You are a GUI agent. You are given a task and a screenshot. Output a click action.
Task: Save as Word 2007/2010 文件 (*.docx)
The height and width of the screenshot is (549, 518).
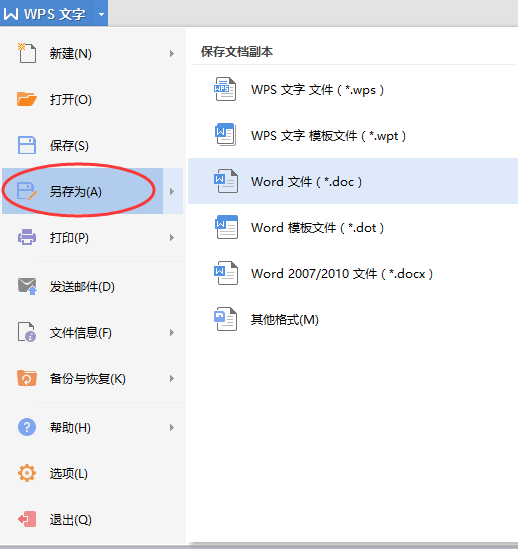(353, 273)
